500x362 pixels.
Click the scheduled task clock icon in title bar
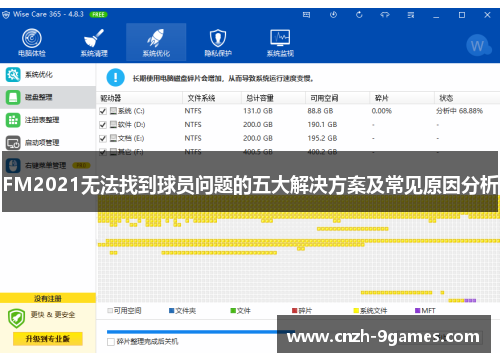pos(333,15)
